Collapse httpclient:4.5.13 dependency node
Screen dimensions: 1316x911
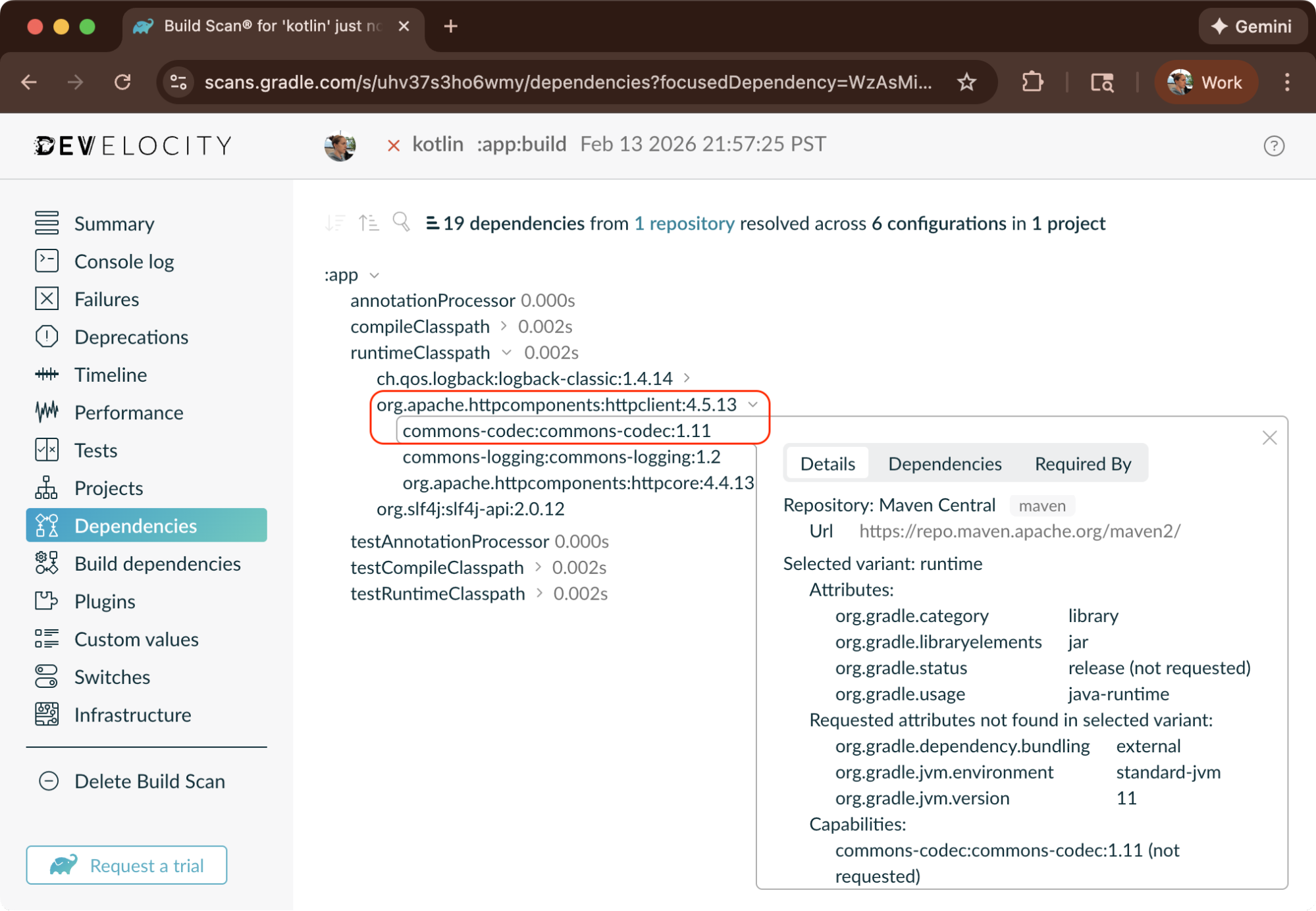point(753,404)
